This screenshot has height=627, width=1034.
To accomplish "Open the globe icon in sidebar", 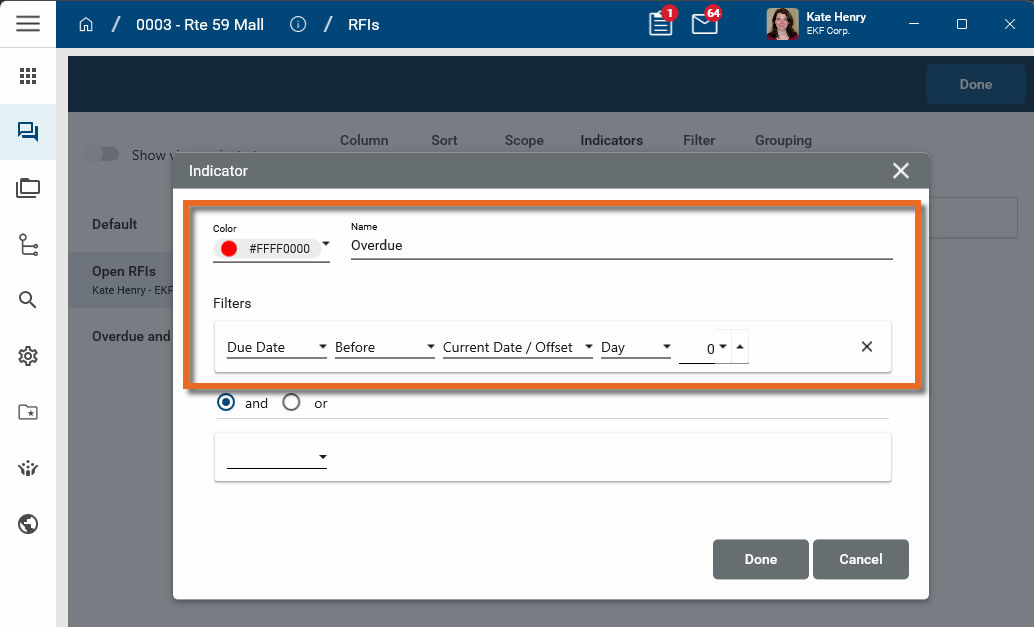I will point(28,524).
